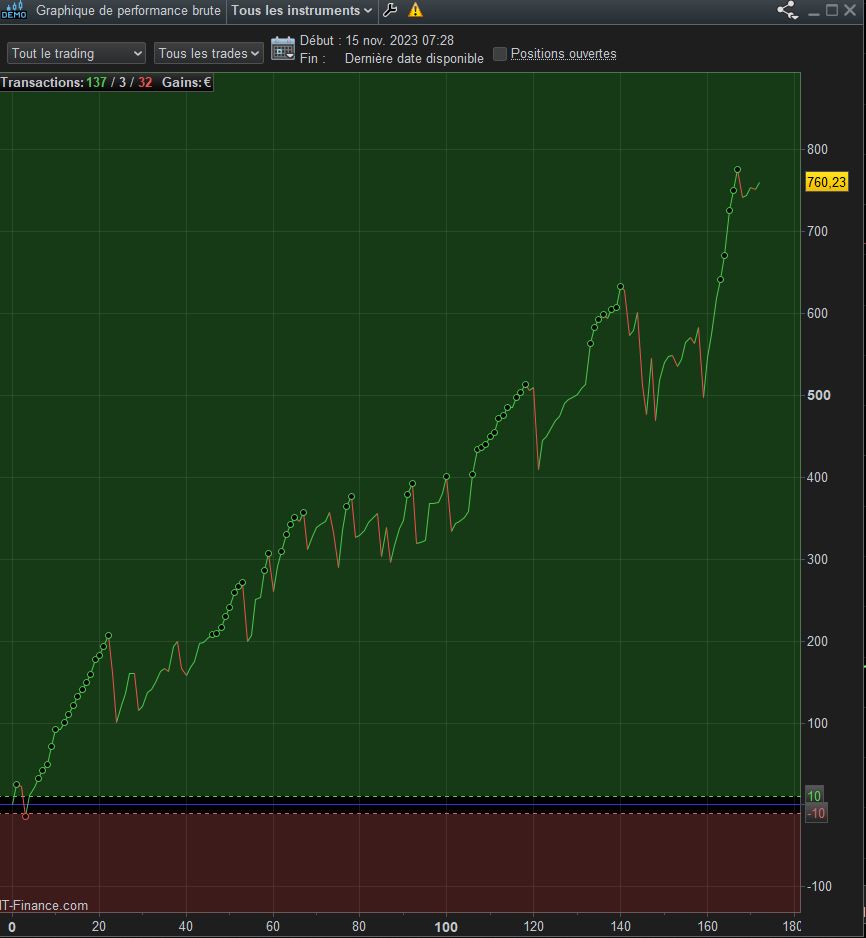
Task: Click the 500 y-axis label
Action: (818, 395)
